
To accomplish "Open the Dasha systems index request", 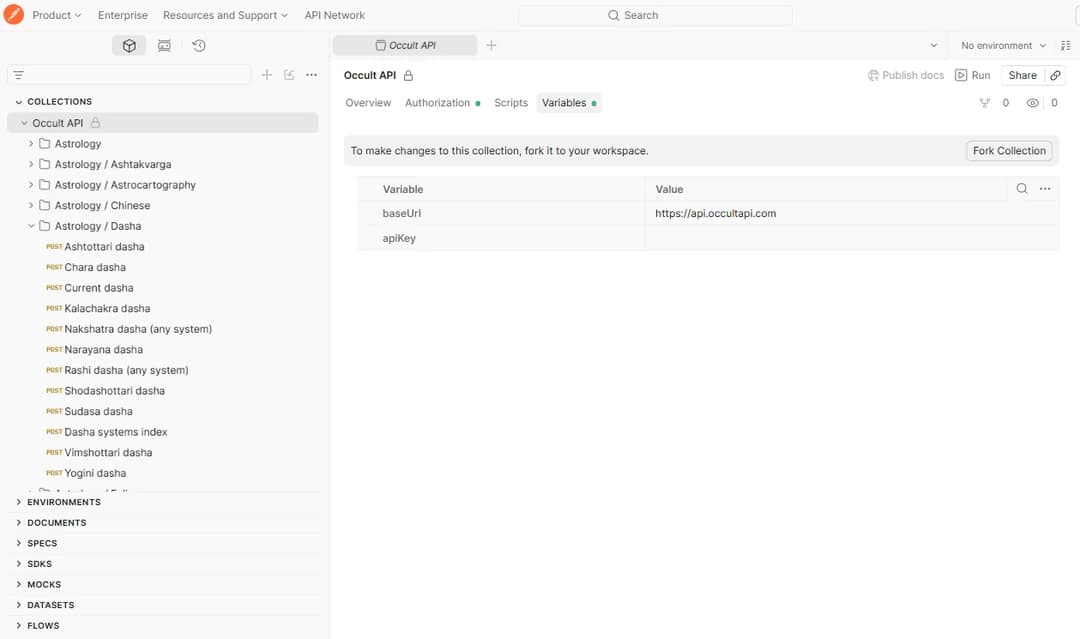I will (x=116, y=432).
